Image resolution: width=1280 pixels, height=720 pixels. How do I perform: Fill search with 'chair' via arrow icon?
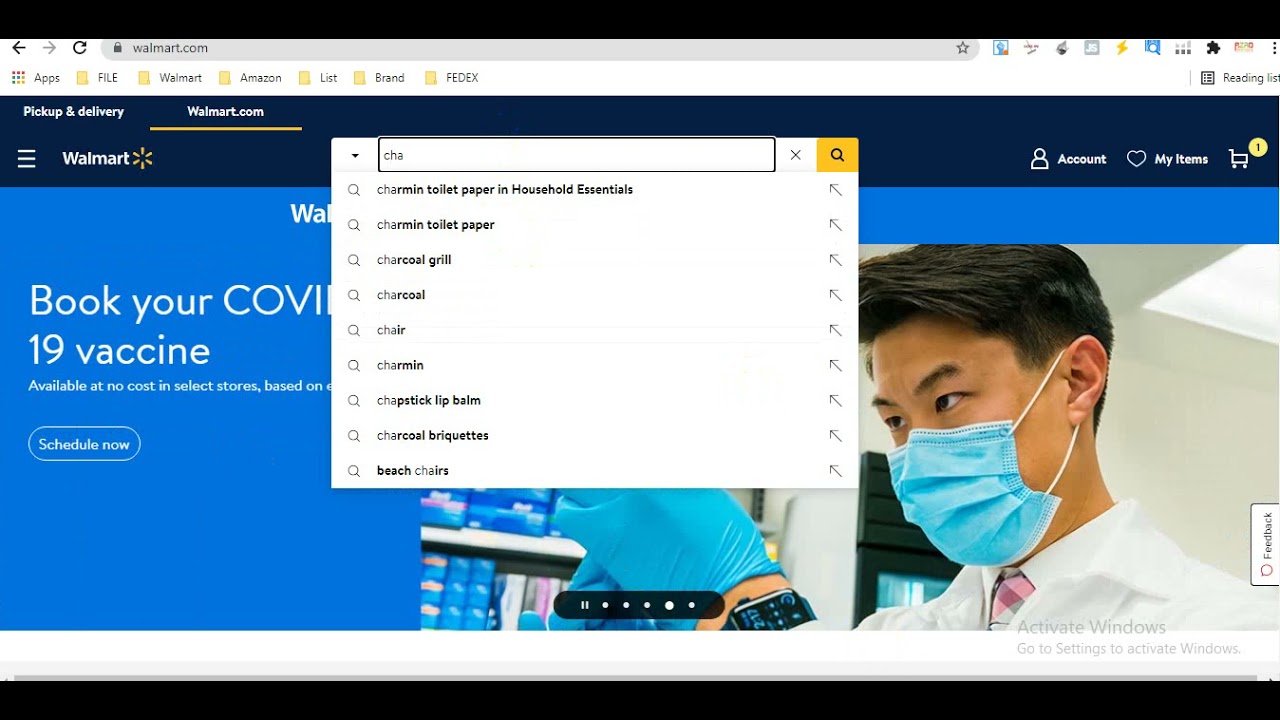pos(835,330)
